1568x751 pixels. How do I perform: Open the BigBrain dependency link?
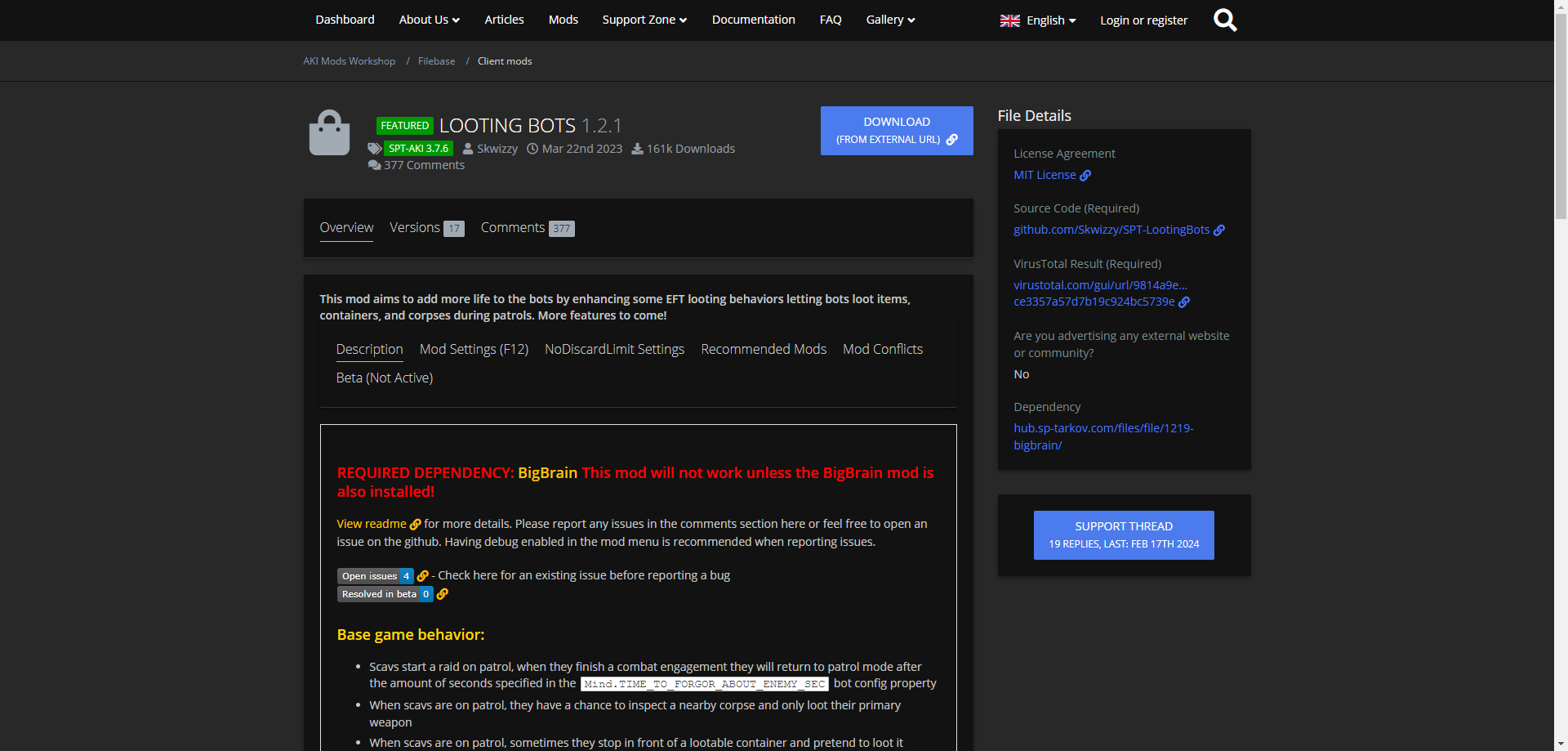point(1102,436)
